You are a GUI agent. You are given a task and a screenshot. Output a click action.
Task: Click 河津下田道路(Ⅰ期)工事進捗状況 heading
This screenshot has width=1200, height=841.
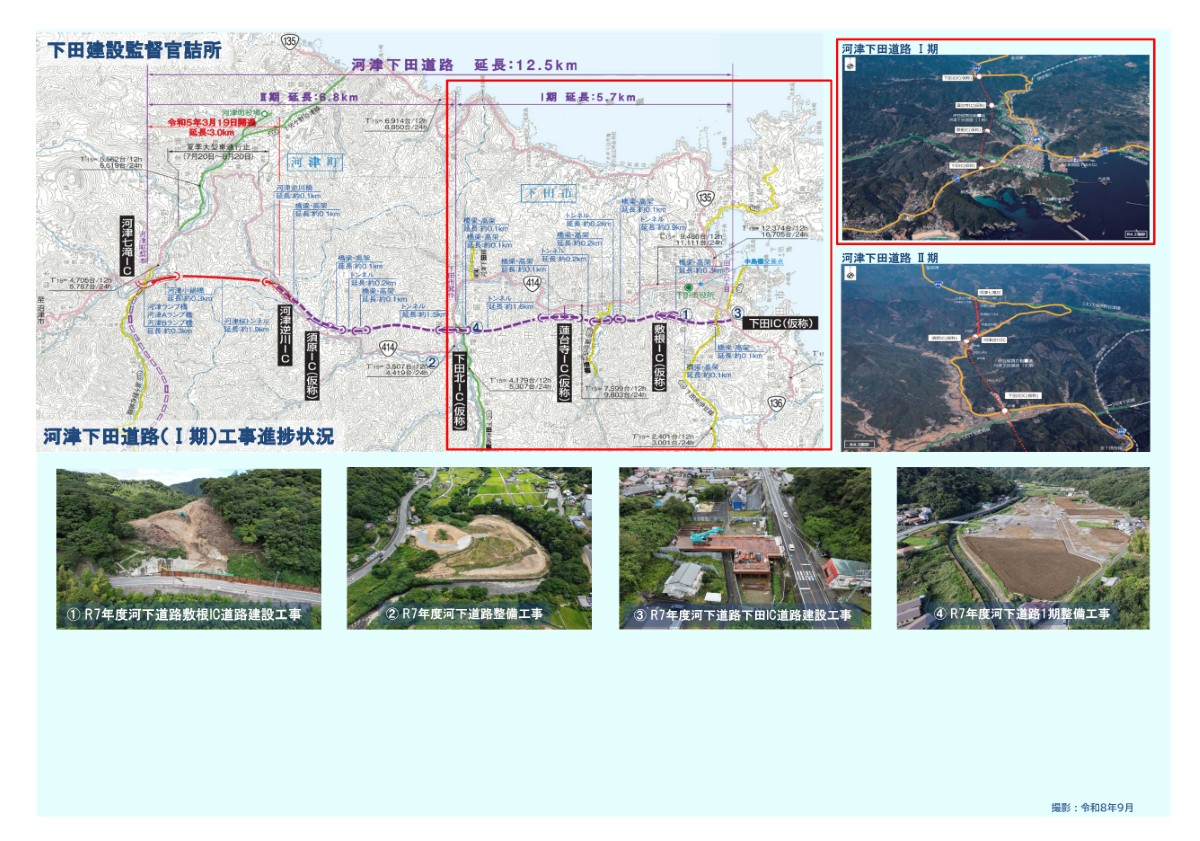click(188, 437)
